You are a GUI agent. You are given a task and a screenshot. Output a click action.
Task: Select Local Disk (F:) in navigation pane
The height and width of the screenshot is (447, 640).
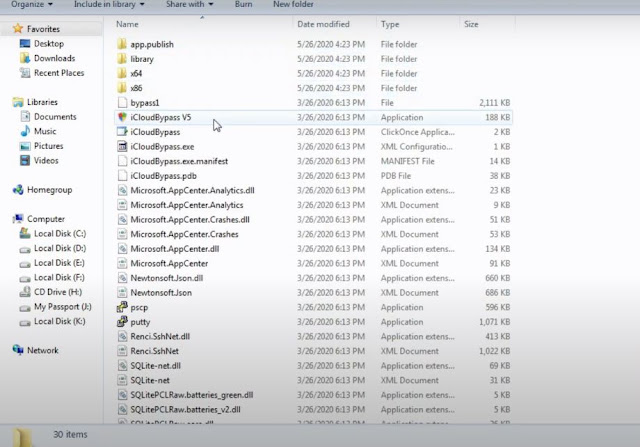59,278
